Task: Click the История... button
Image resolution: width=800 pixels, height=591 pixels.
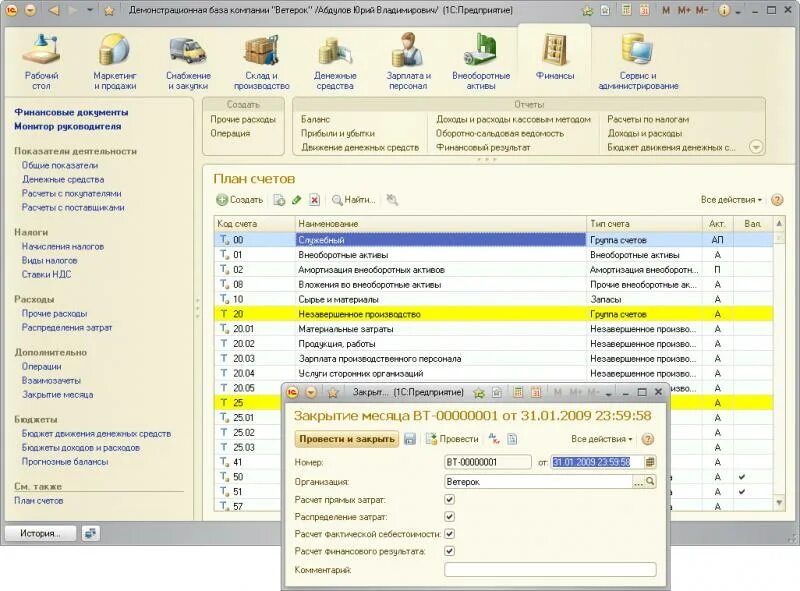Action: pos(40,533)
